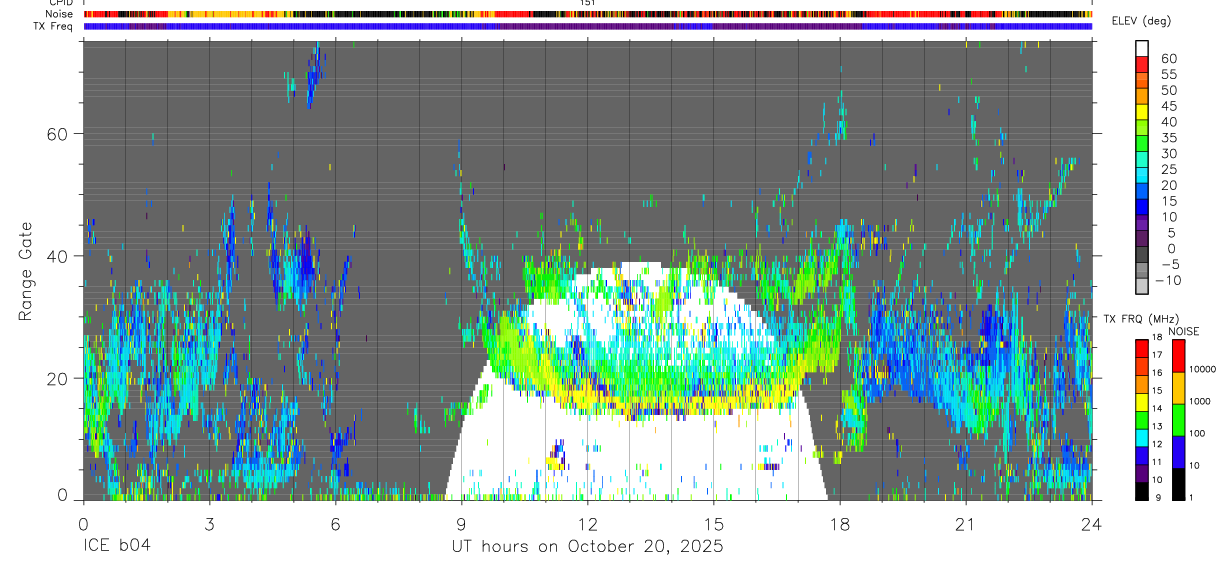1228x567 pixels.
Task: Click the x-axis tick label '6'
Action: tap(335, 523)
